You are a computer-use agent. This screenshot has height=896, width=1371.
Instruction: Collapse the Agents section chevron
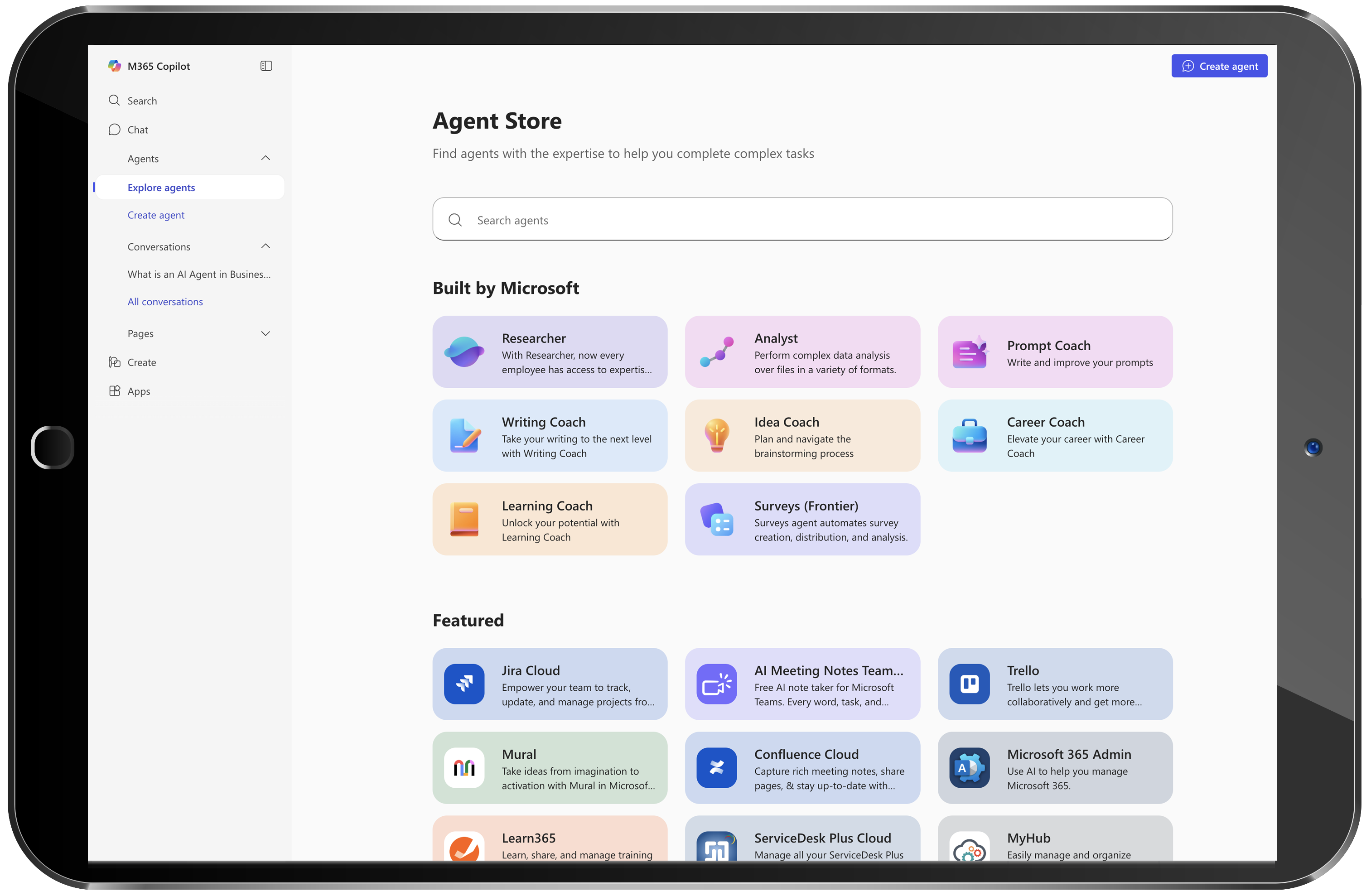point(266,158)
